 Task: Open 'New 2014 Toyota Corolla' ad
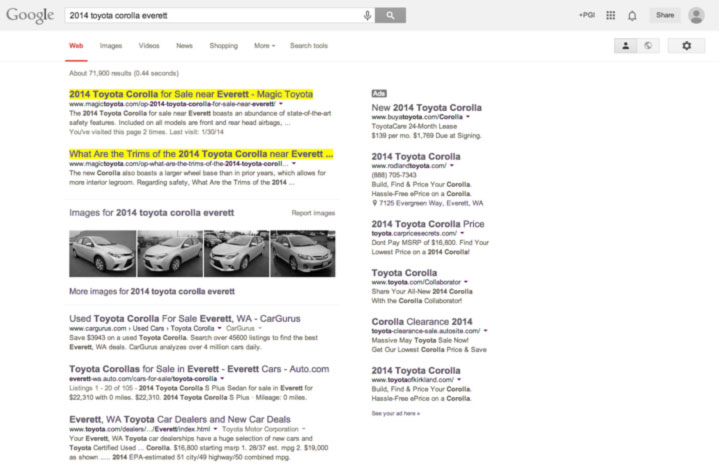(x=426, y=108)
